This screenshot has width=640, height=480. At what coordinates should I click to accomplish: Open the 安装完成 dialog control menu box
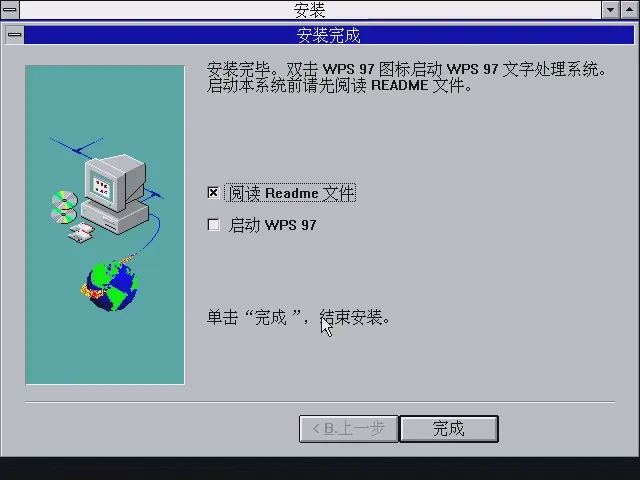coord(15,35)
